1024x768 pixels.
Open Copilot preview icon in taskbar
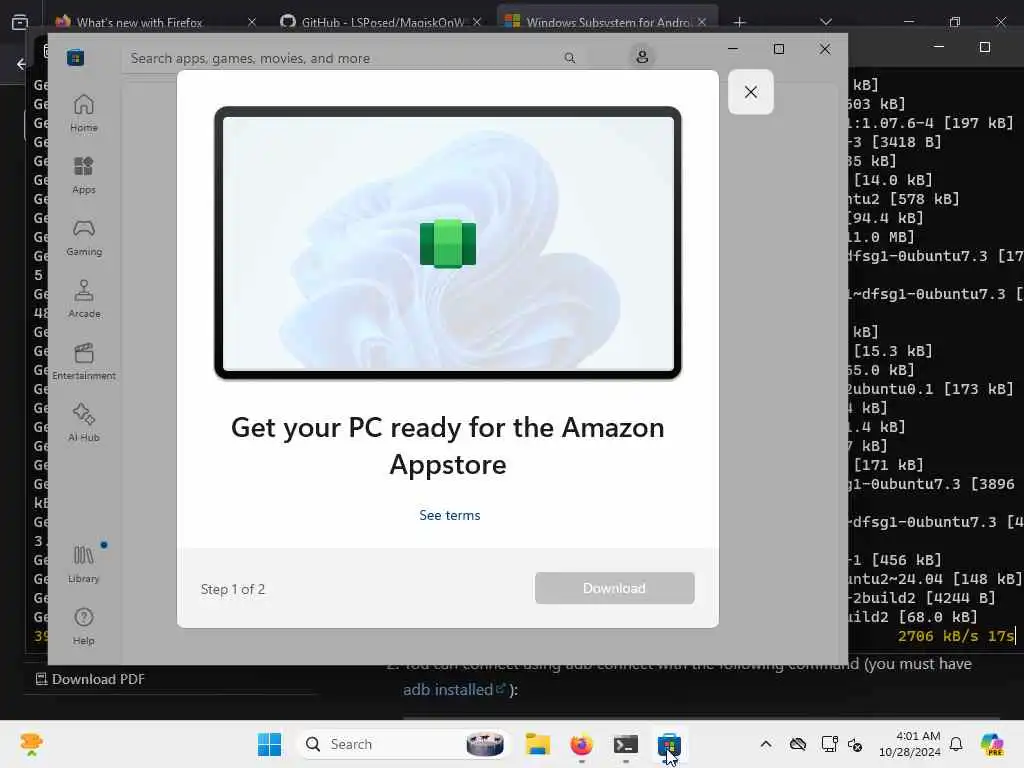pos(992,744)
